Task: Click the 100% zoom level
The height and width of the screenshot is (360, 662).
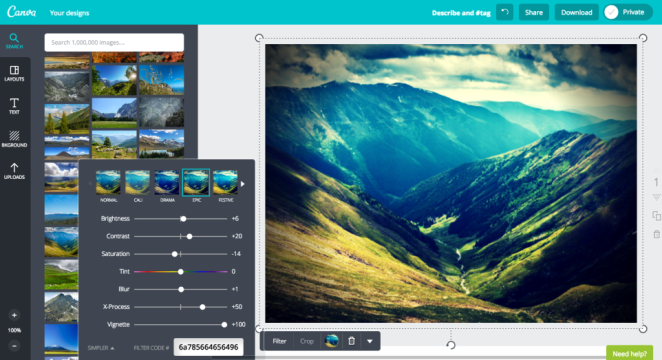Action: (x=14, y=330)
